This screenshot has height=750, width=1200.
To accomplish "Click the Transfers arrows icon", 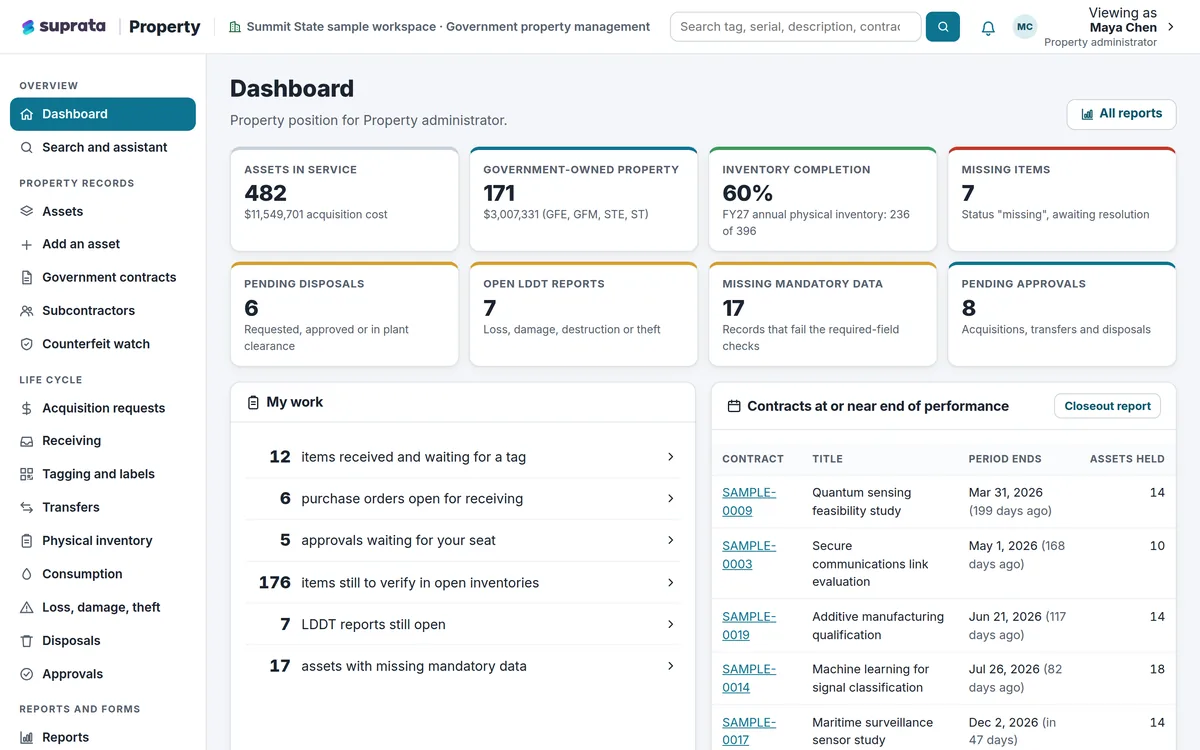I will 27,507.
